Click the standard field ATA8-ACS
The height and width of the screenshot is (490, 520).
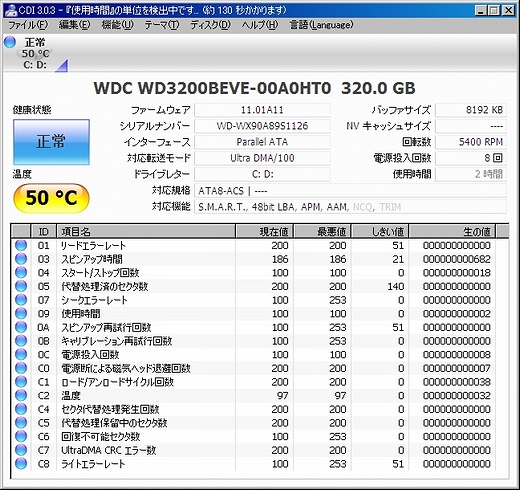[350, 191]
